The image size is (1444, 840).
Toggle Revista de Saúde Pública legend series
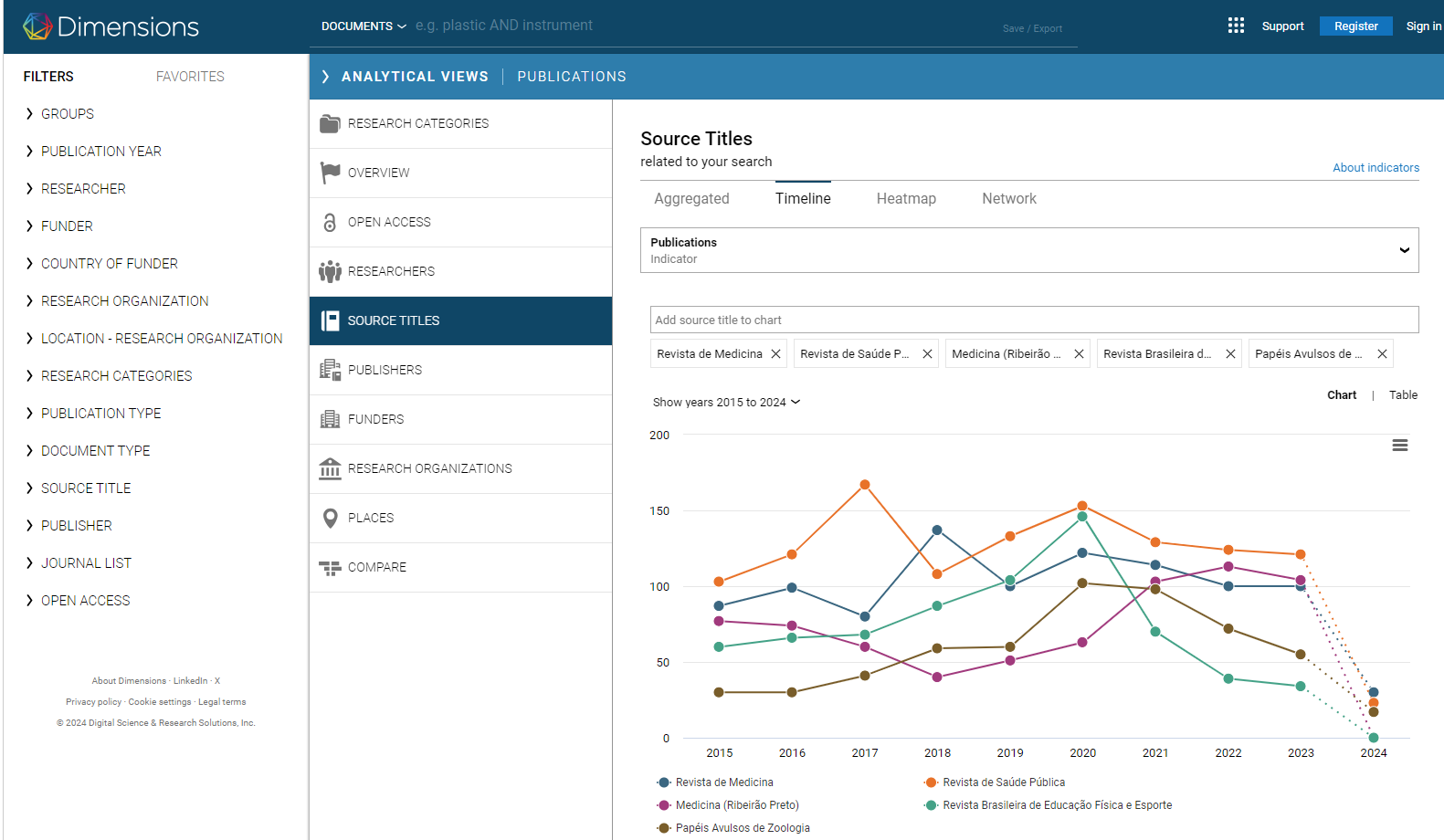pyautogui.click(x=995, y=782)
